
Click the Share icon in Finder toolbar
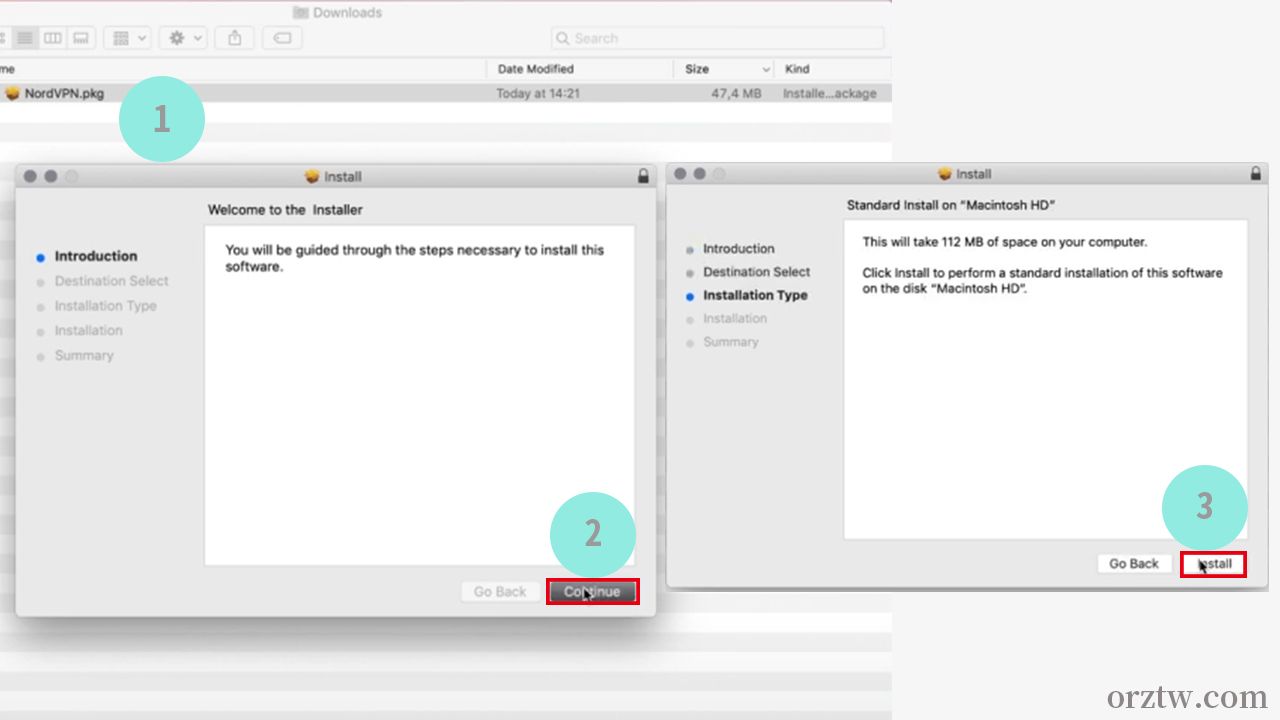235,38
